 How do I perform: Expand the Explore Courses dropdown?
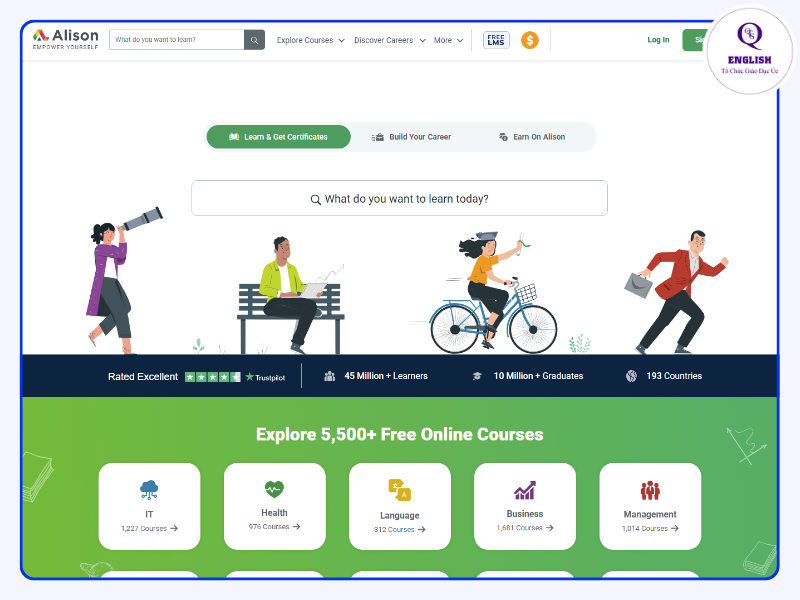(x=310, y=40)
